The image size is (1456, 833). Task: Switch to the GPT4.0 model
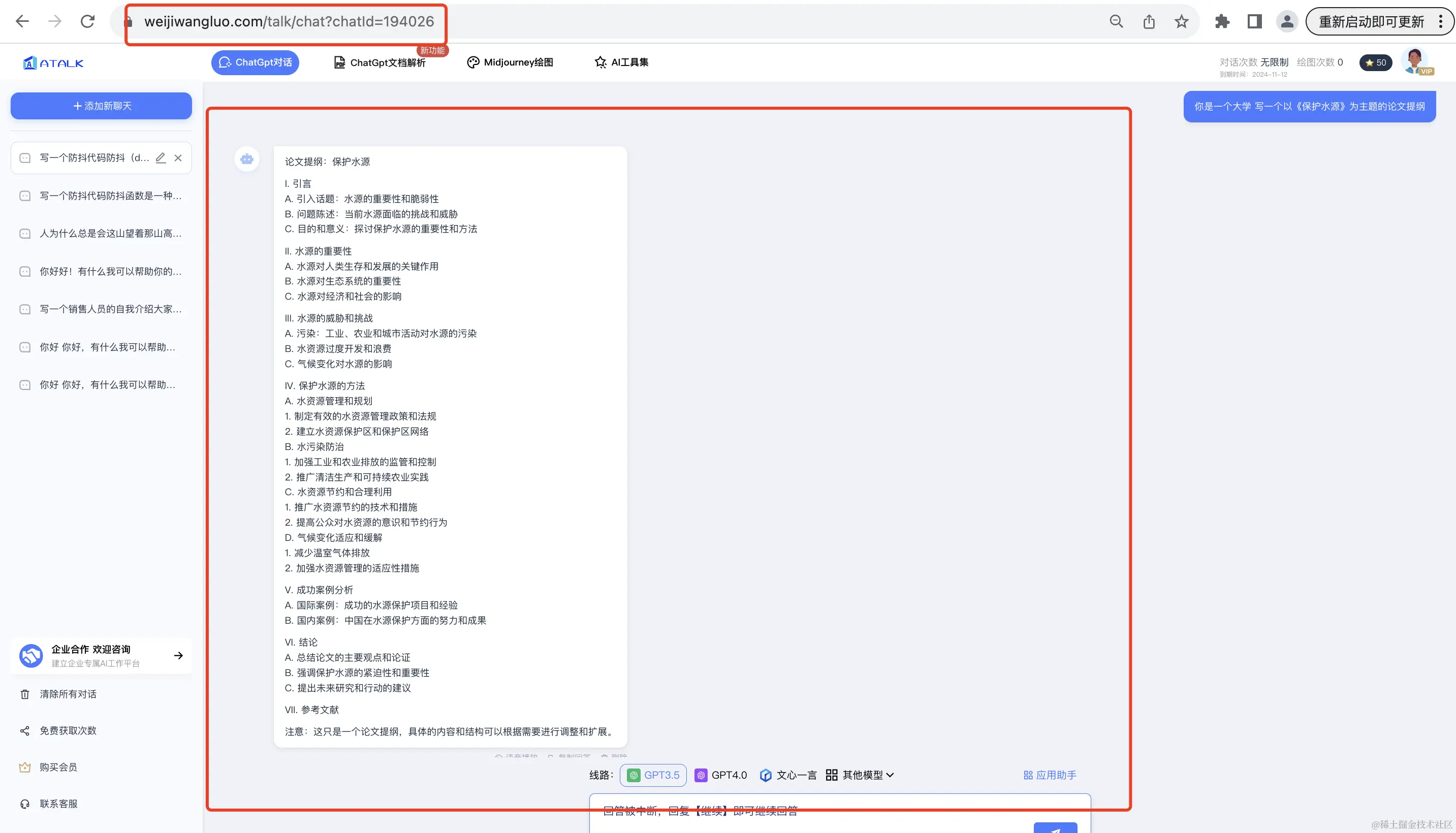[x=721, y=775]
